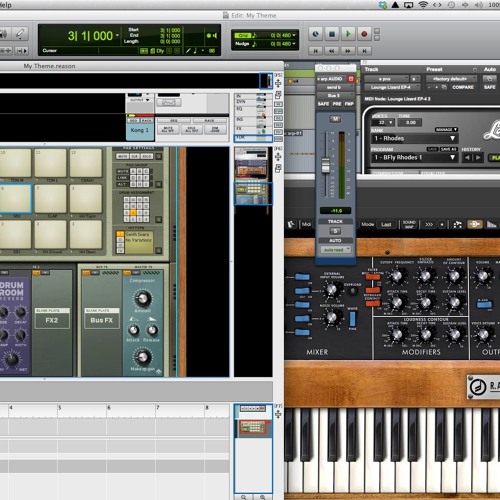
Task: Click the Sound Map button in the synth toolbar
Action: pyautogui.click(x=409, y=224)
